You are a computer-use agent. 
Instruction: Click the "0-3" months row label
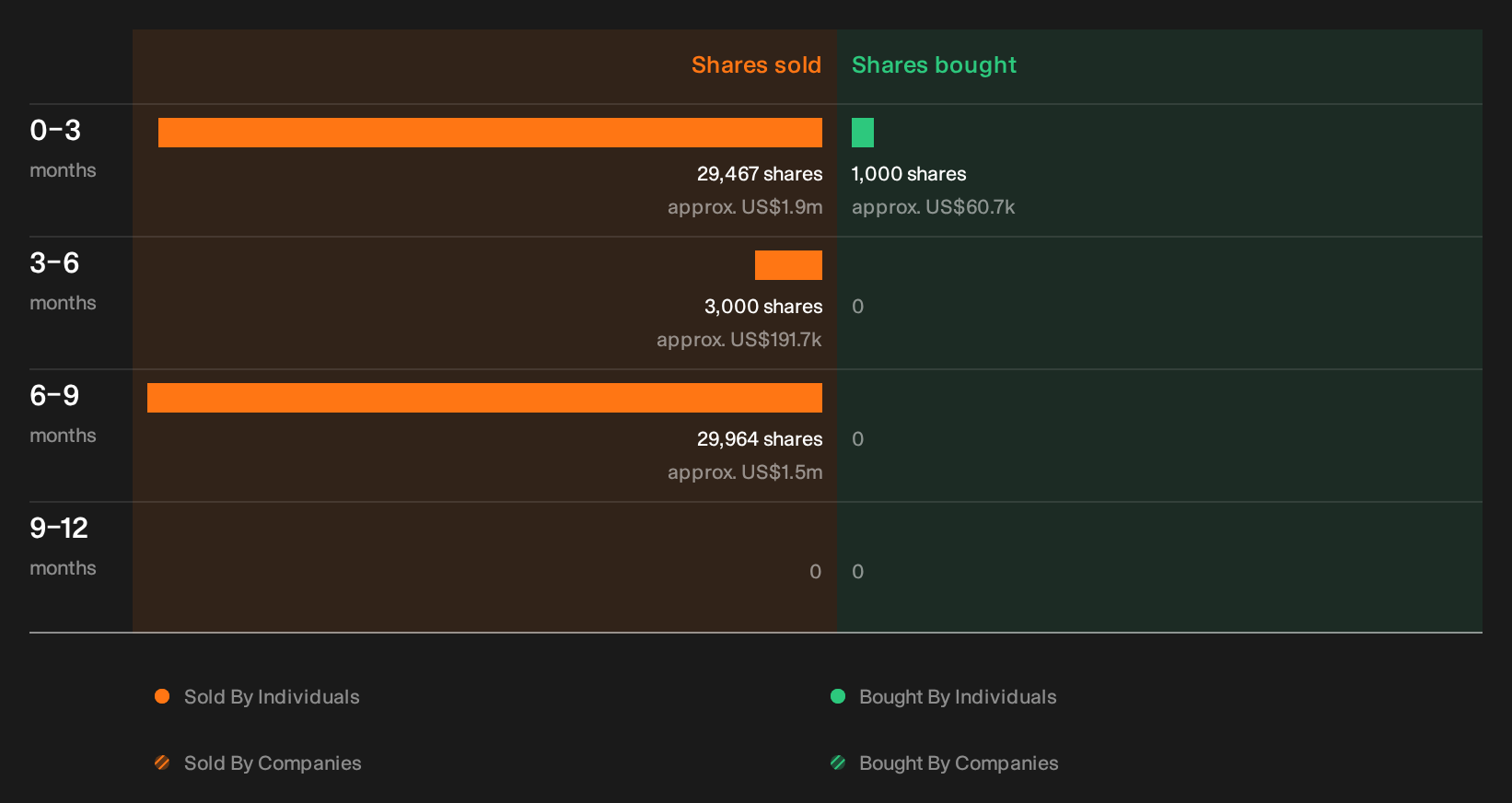pos(55,131)
